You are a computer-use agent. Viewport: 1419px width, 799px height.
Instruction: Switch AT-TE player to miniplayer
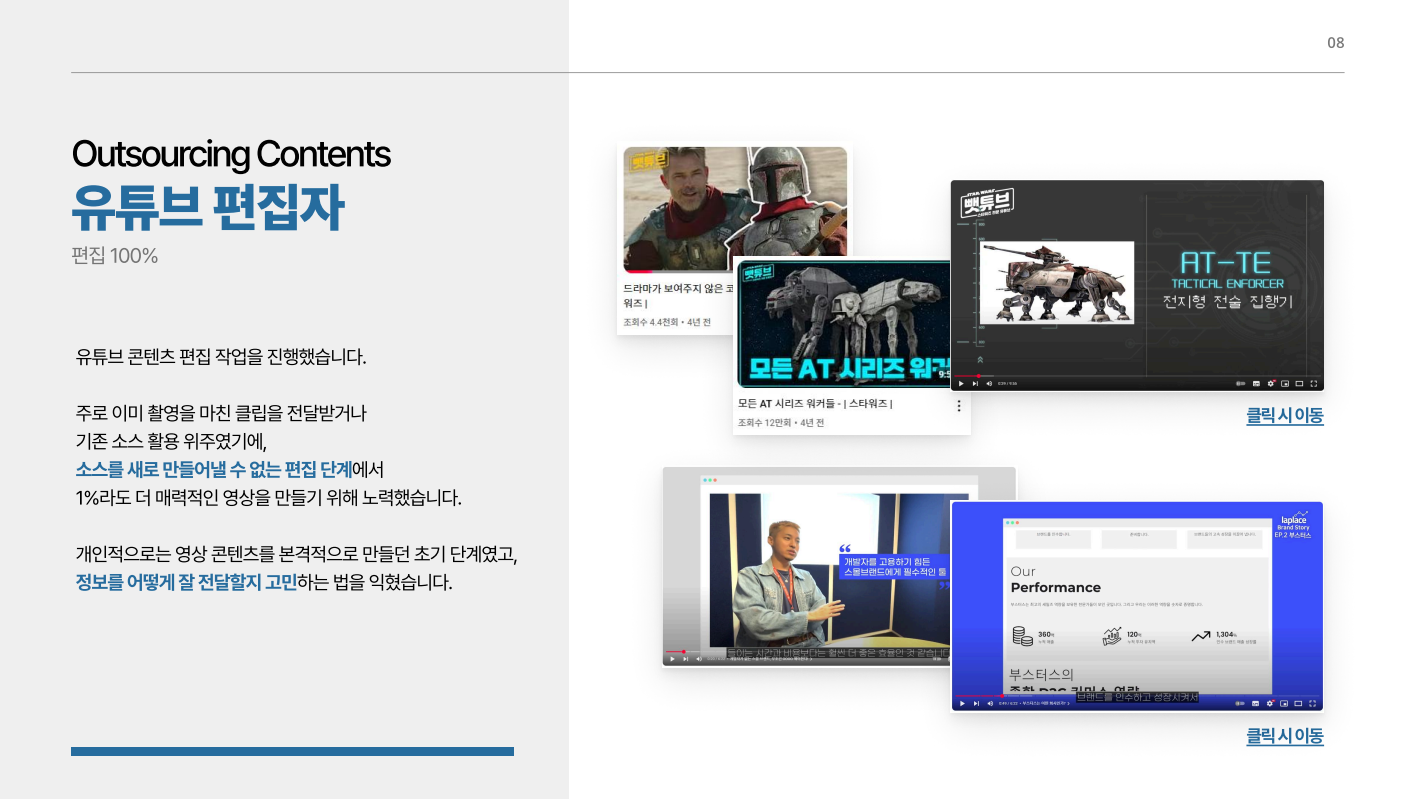pyautogui.click(x=1285, y=383)
